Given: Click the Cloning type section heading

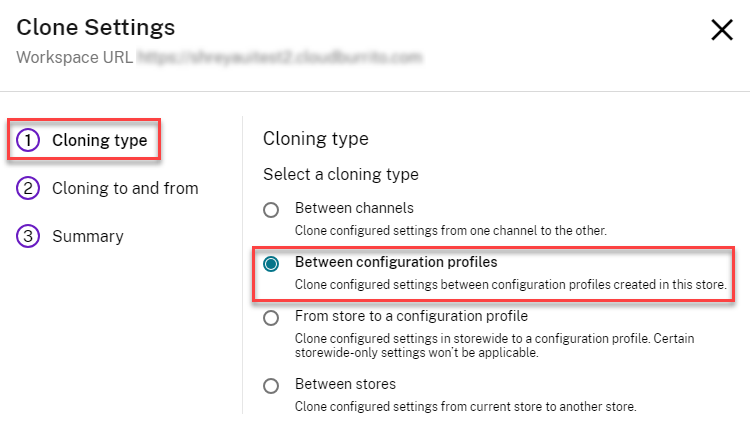Looking at the screenshot, I should (x=315, y=139).
